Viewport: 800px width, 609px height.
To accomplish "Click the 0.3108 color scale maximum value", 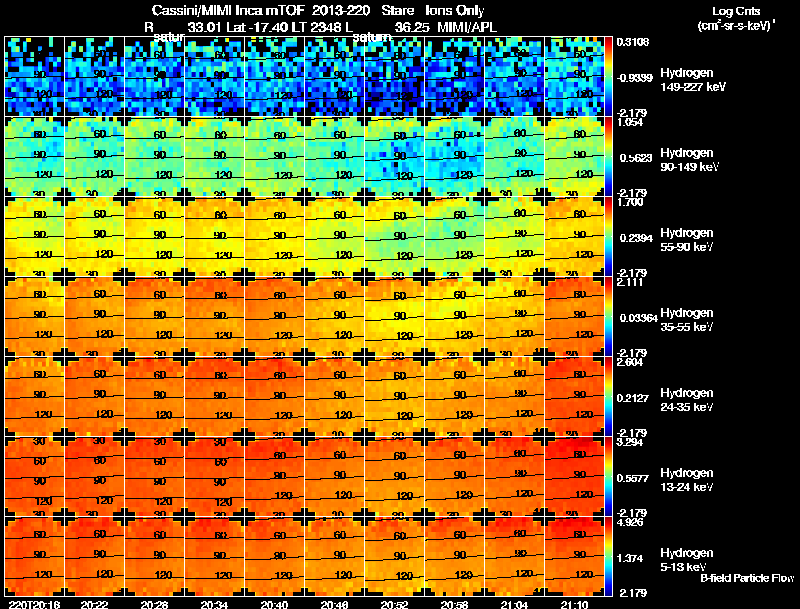I will coord(633,42).
